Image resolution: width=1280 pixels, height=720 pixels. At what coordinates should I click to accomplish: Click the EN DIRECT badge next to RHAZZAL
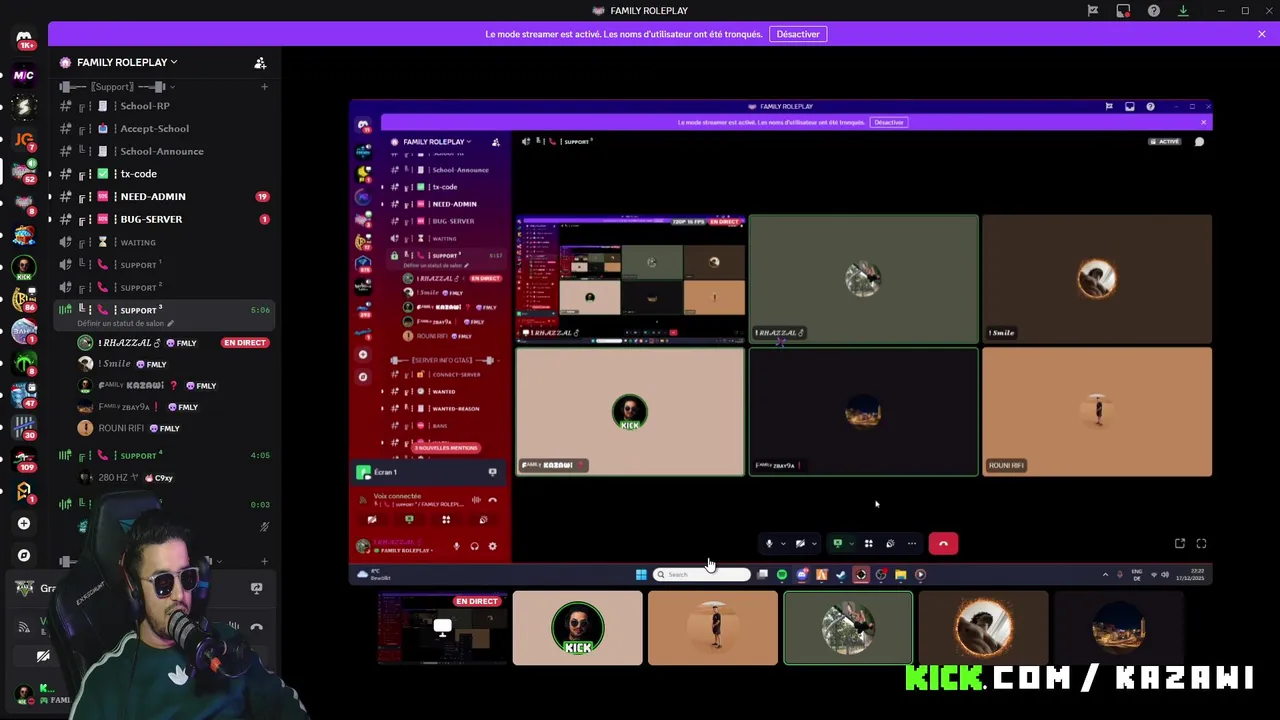point(245,343)
